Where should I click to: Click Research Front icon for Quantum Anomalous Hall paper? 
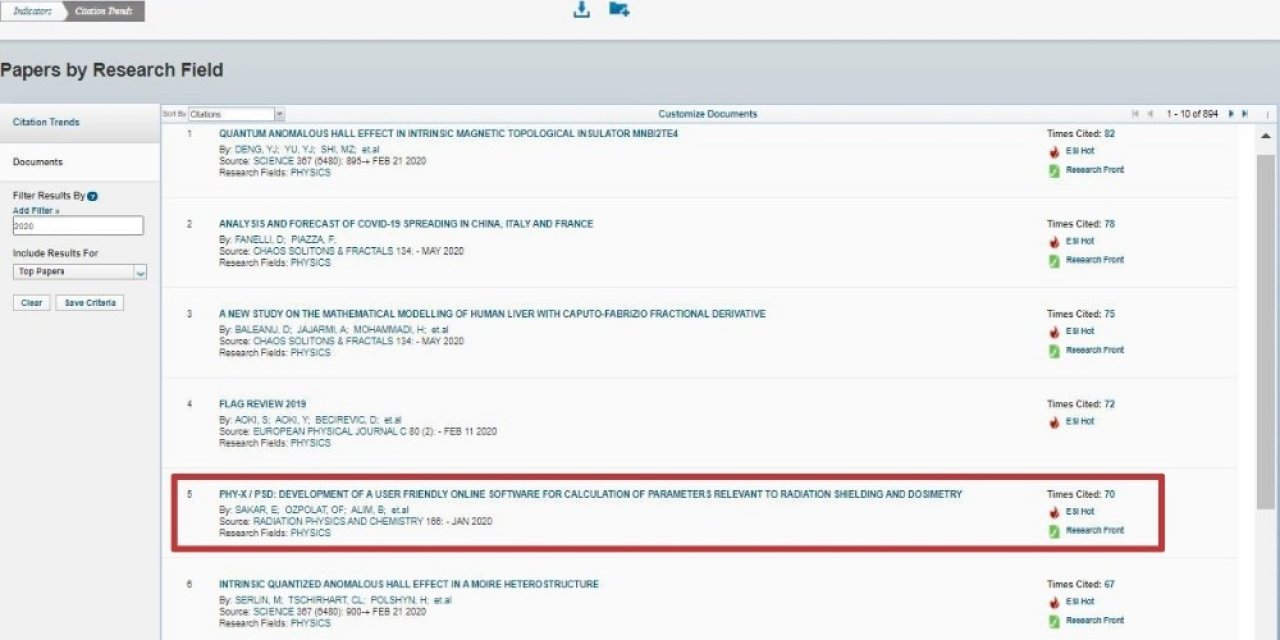pos(1054,171)
